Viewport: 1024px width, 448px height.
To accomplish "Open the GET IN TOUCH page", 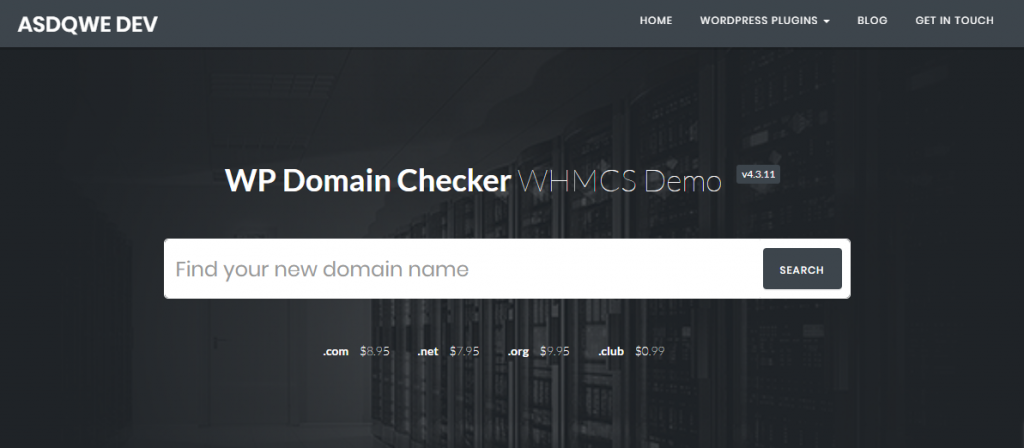I will 954,20.
